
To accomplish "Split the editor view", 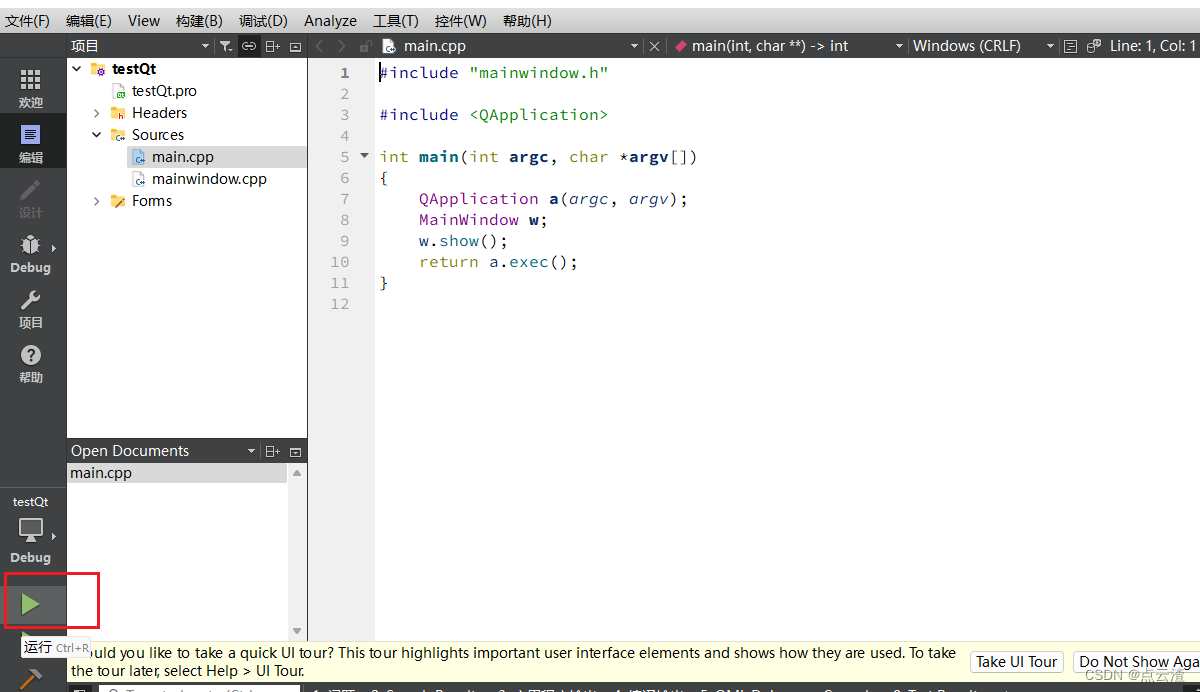I will (x=1094, y=46).
